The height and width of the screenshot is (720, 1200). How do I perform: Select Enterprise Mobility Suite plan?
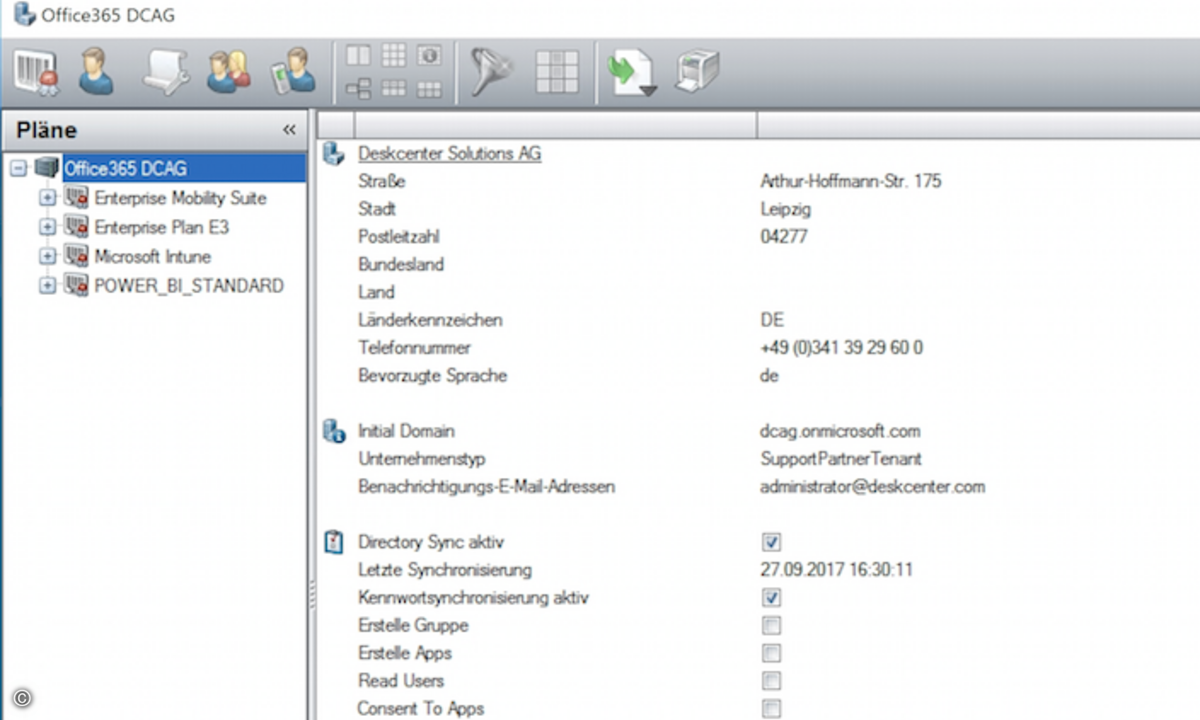pos(180,198)
